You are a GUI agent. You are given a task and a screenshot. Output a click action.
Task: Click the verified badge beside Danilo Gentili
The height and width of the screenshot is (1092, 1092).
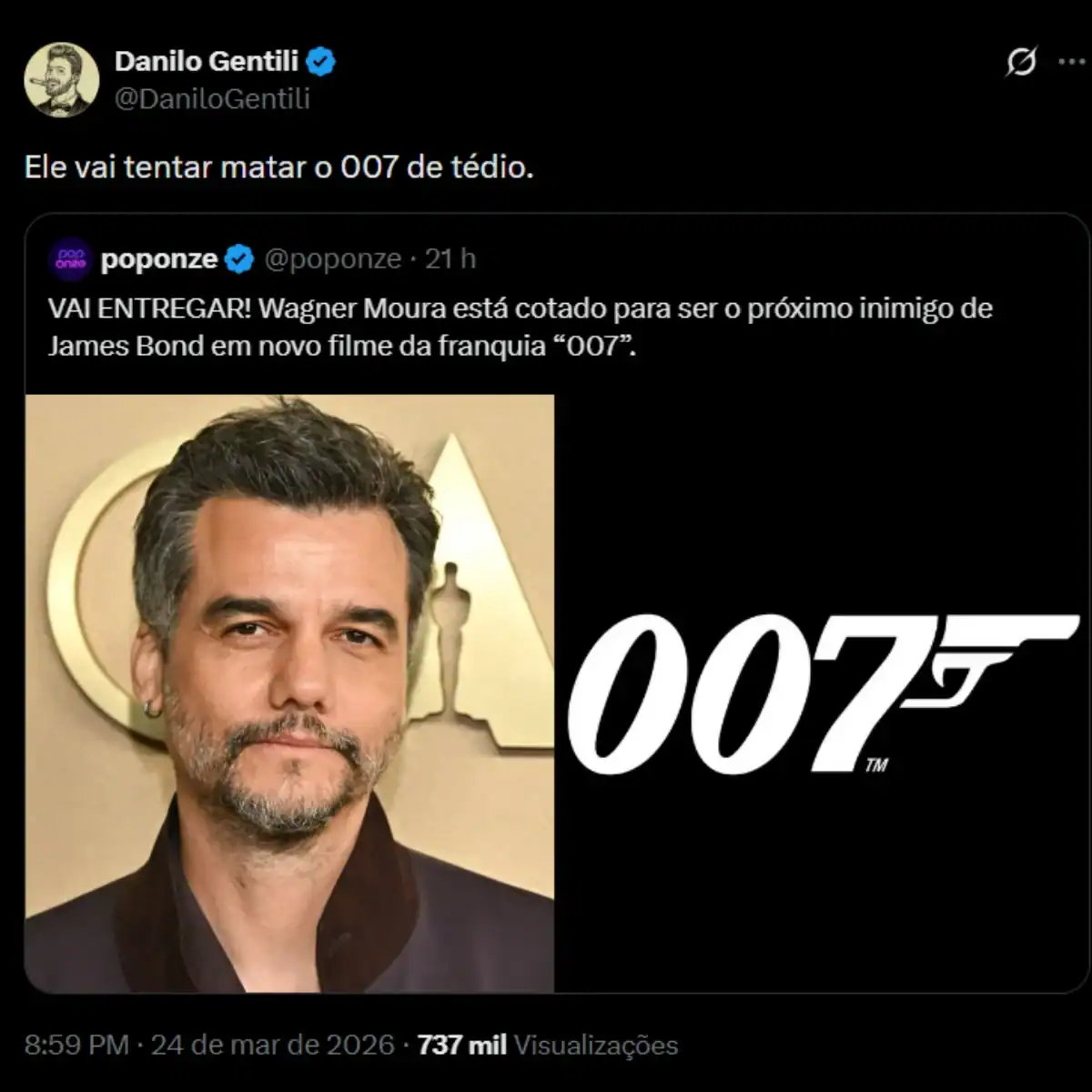pyautogui.click(x=320, y=62)
